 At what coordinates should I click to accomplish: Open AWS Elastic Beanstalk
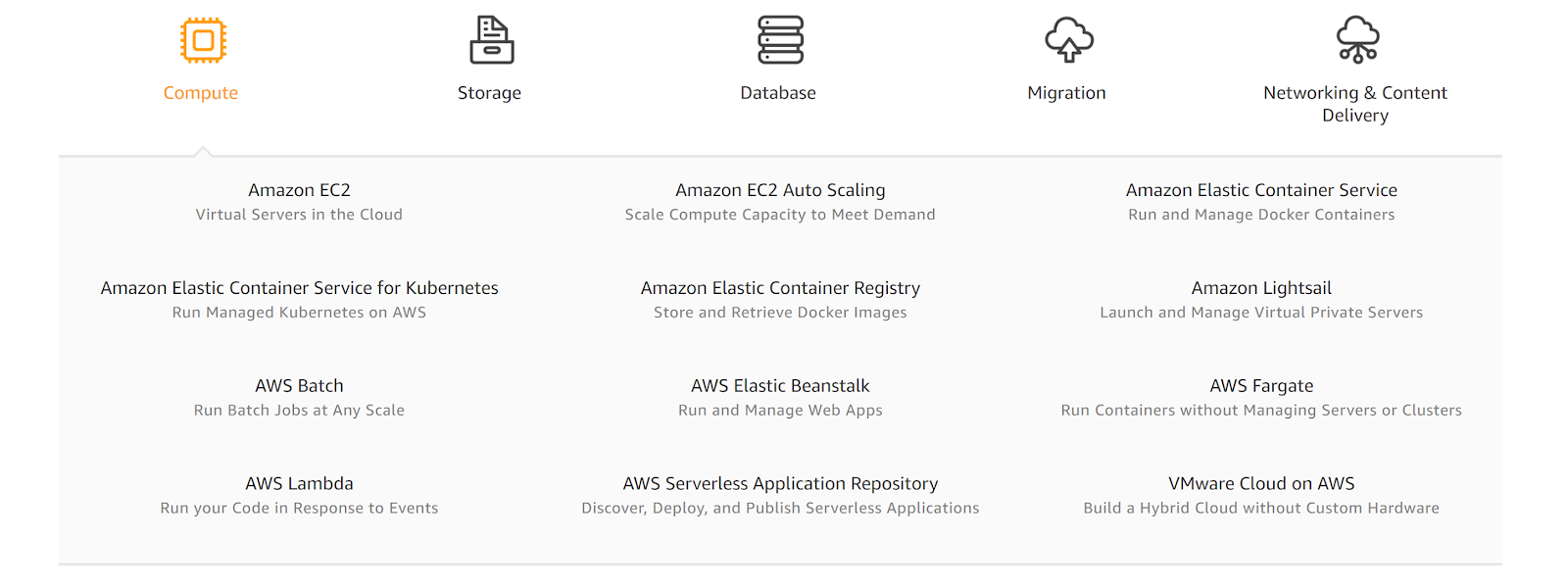tap(779, 385)
